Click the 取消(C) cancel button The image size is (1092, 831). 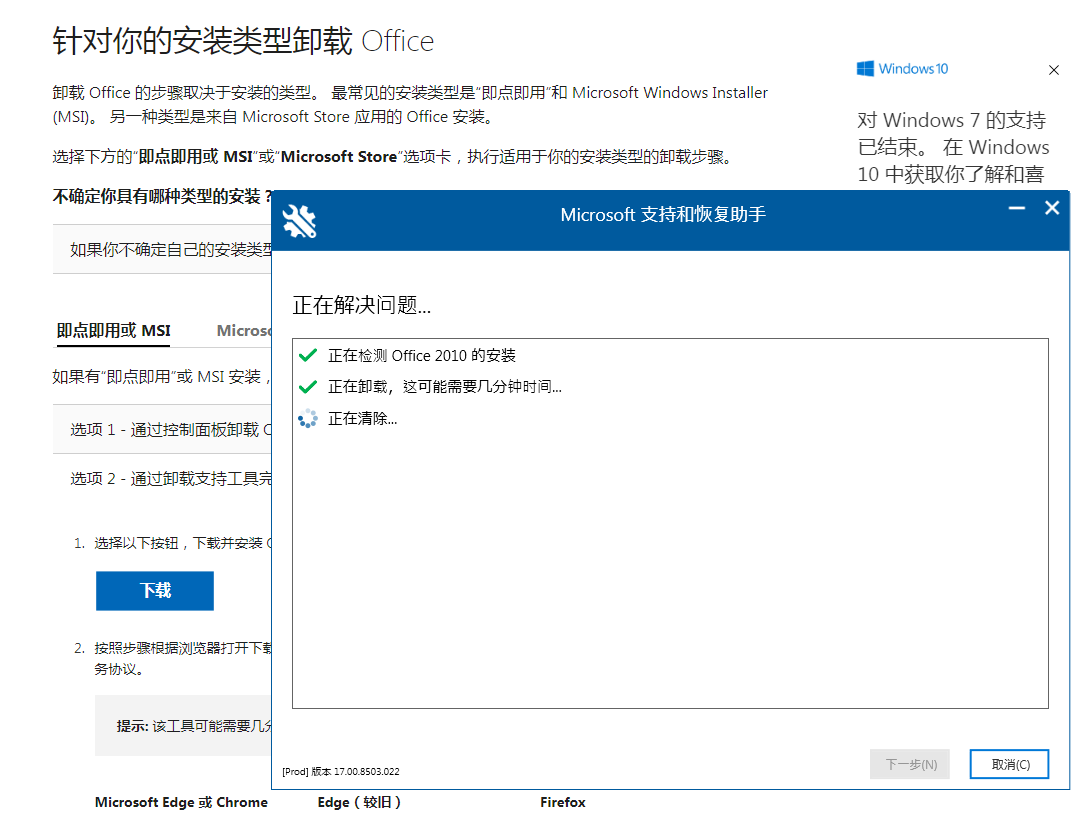1009,764
